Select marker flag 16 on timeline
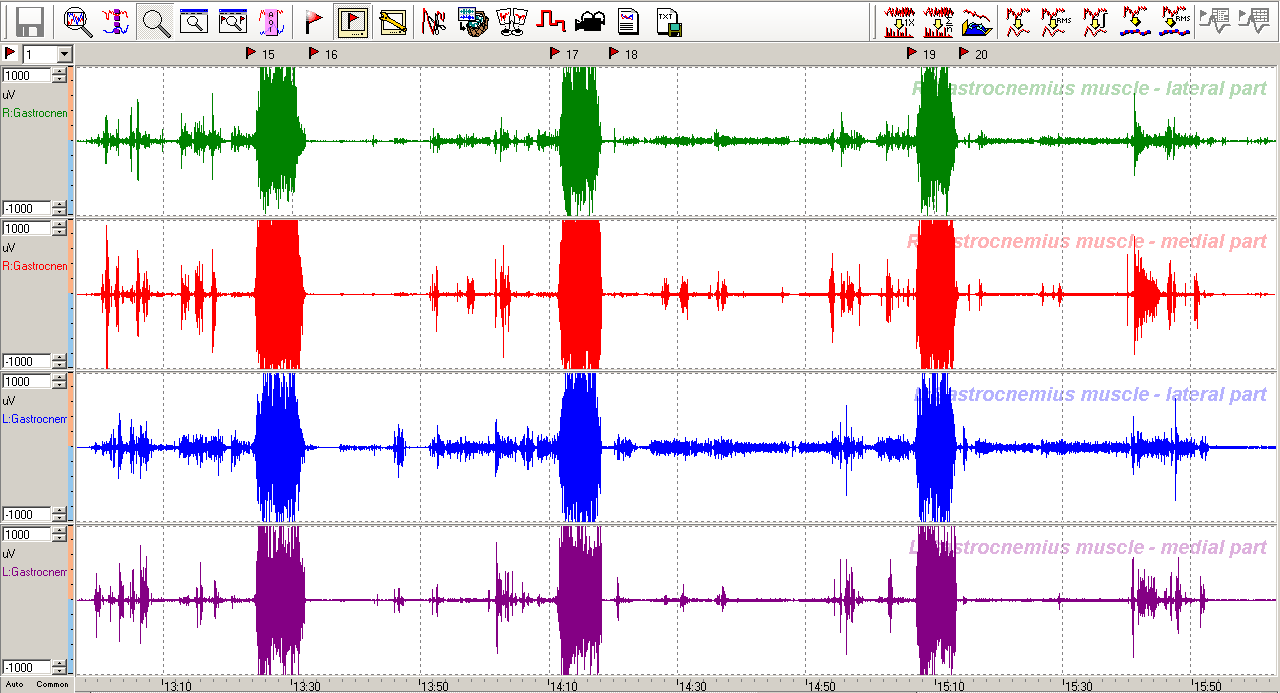 click(x=314, y=53)
